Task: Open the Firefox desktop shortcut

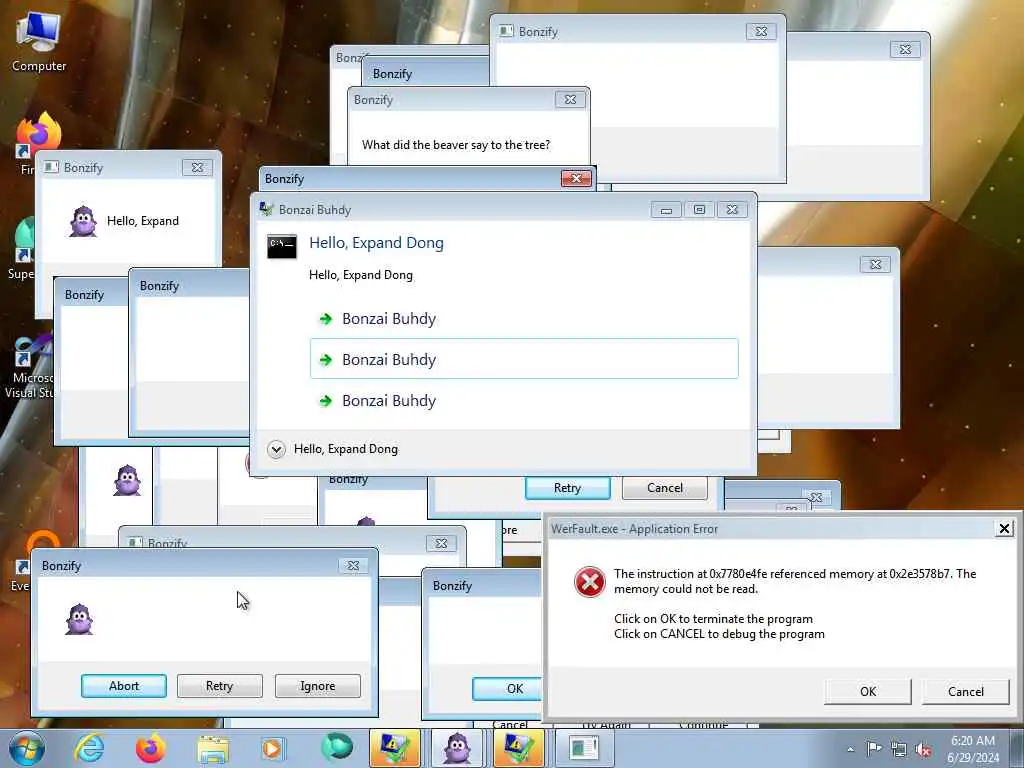Action: 37,142
